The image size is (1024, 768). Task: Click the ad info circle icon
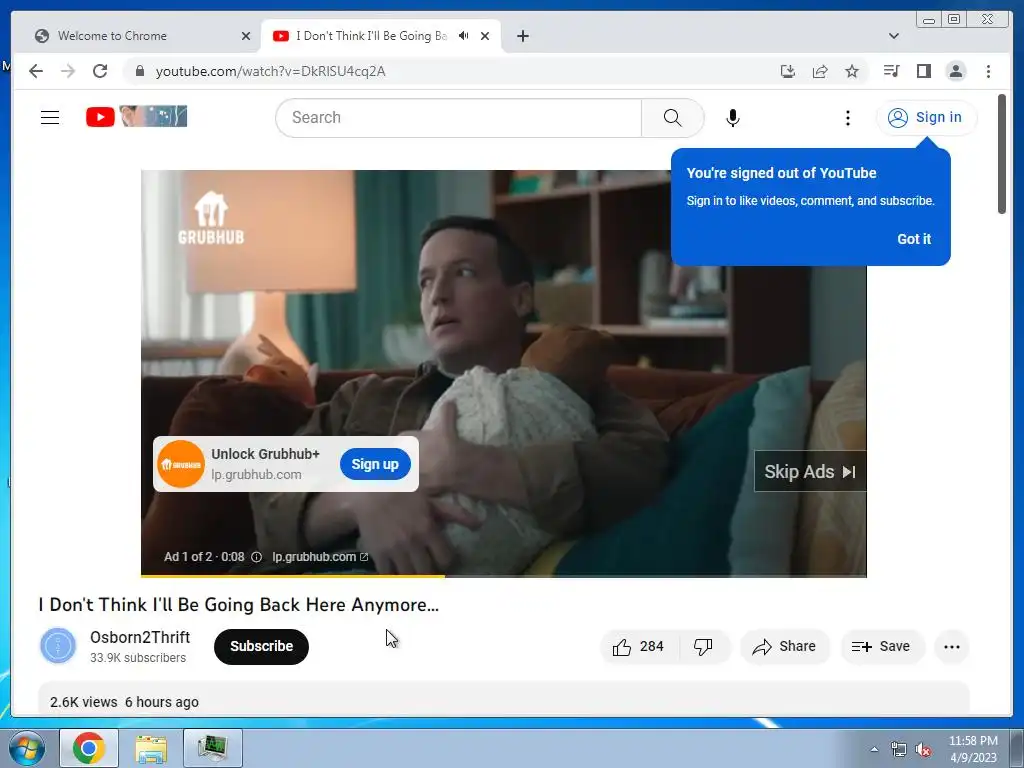pos(257,557)
